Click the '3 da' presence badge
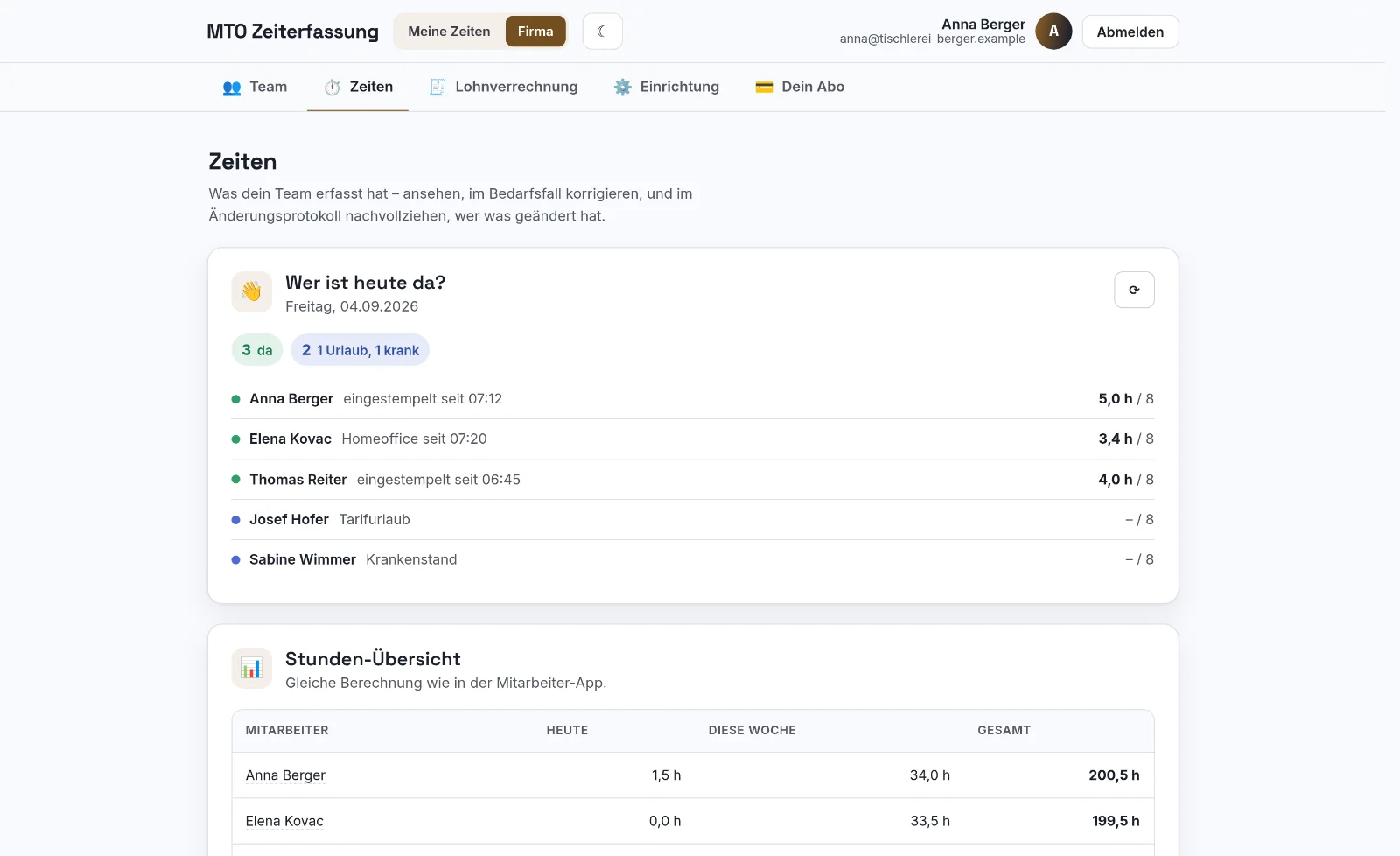Viewport: 1400px width, 856px height. (257, 350)
